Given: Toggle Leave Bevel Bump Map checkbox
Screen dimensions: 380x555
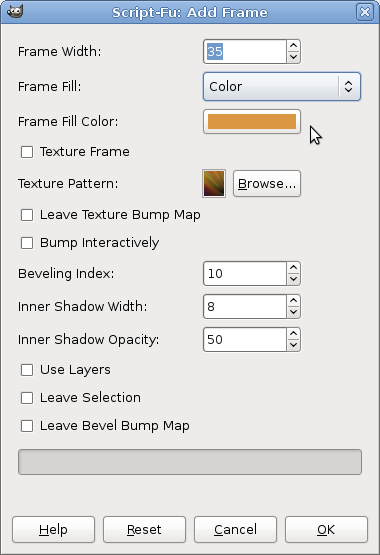Looking at the screenshot, I should (x=27, y=426).
